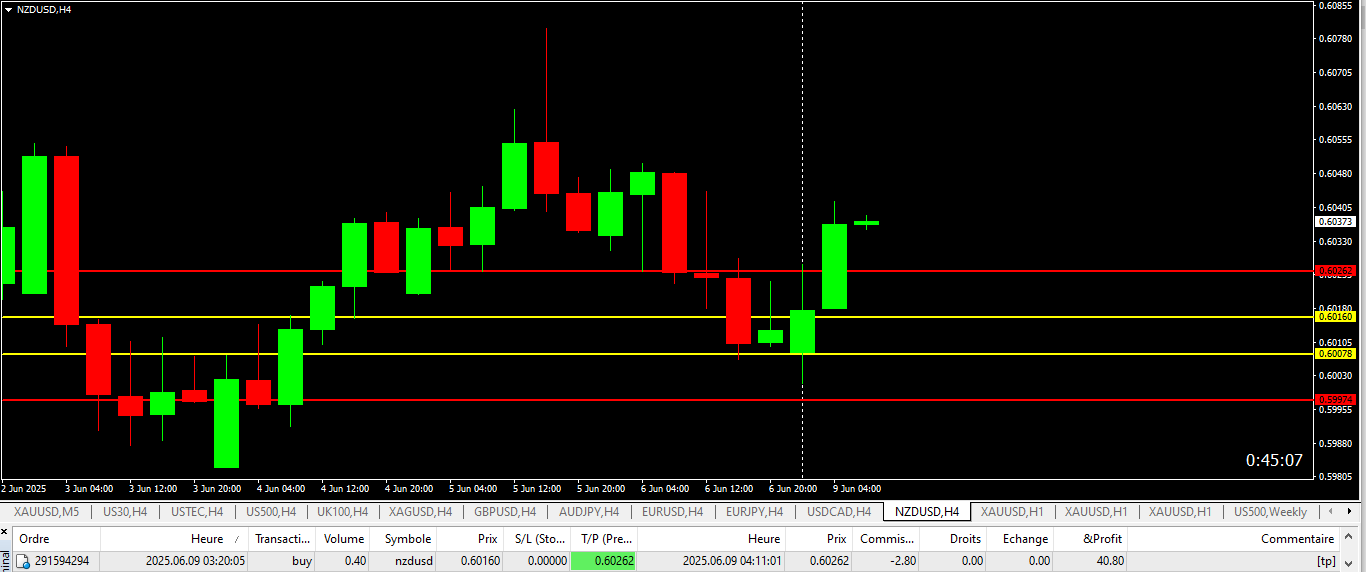Go to the EURUSD,H4 chart tab

point(672,512)
